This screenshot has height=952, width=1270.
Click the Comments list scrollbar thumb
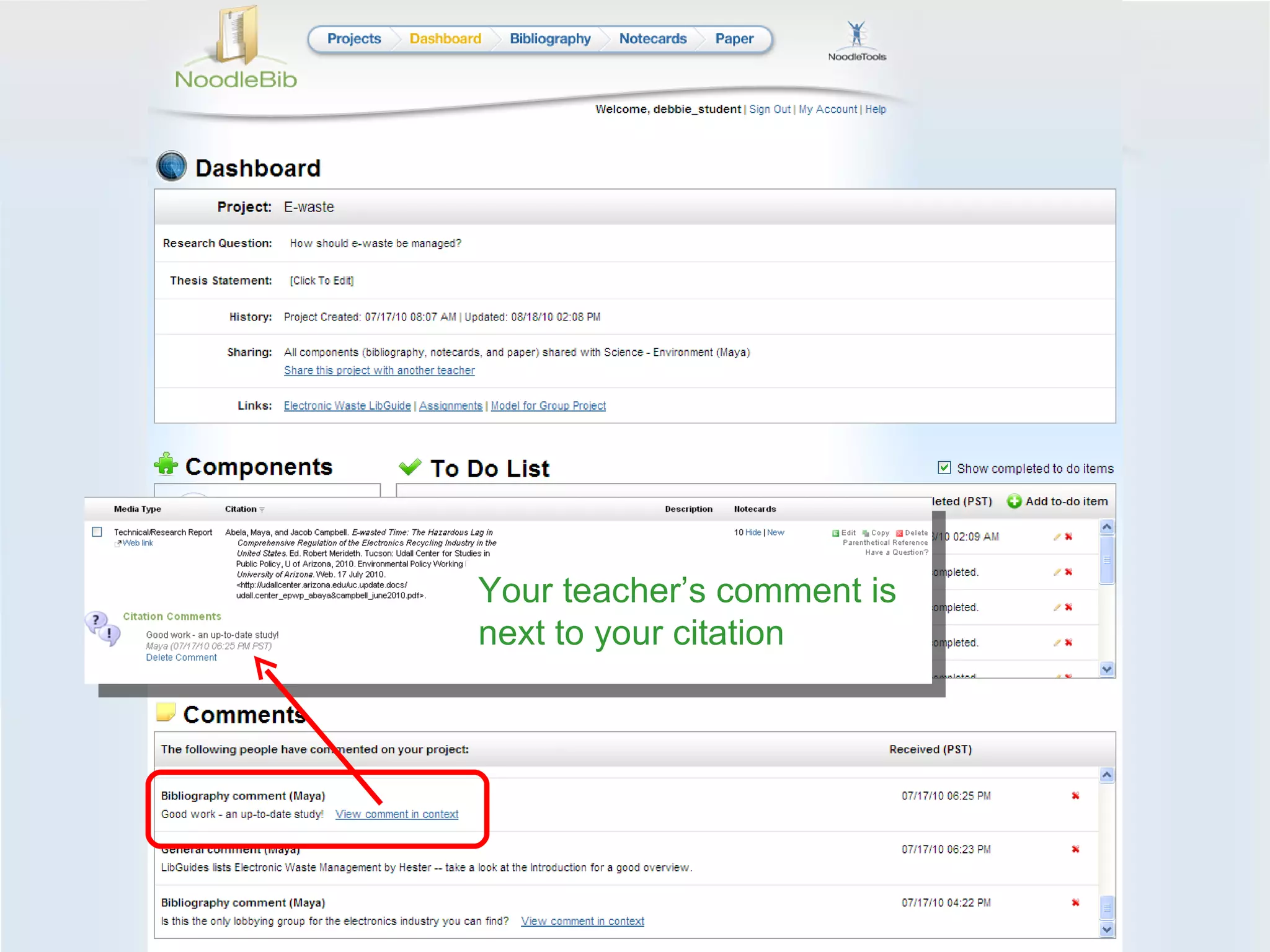pos(1107,908)
